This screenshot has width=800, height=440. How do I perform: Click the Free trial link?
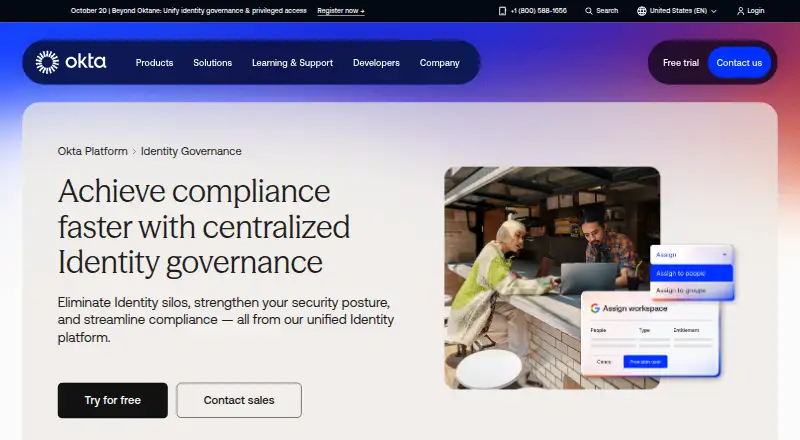coord(681,63)
